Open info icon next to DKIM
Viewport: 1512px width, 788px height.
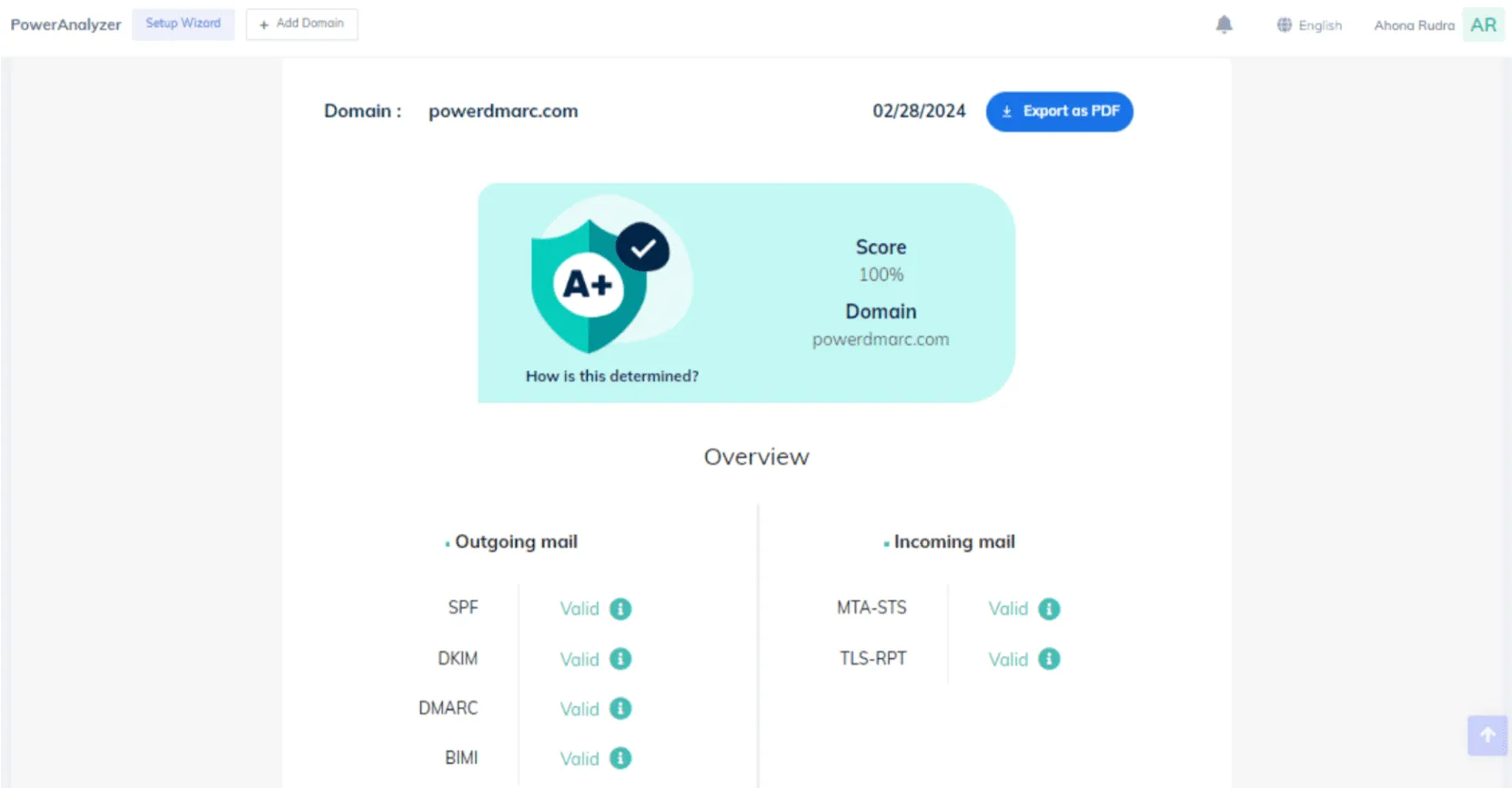[x=620, y=659]
